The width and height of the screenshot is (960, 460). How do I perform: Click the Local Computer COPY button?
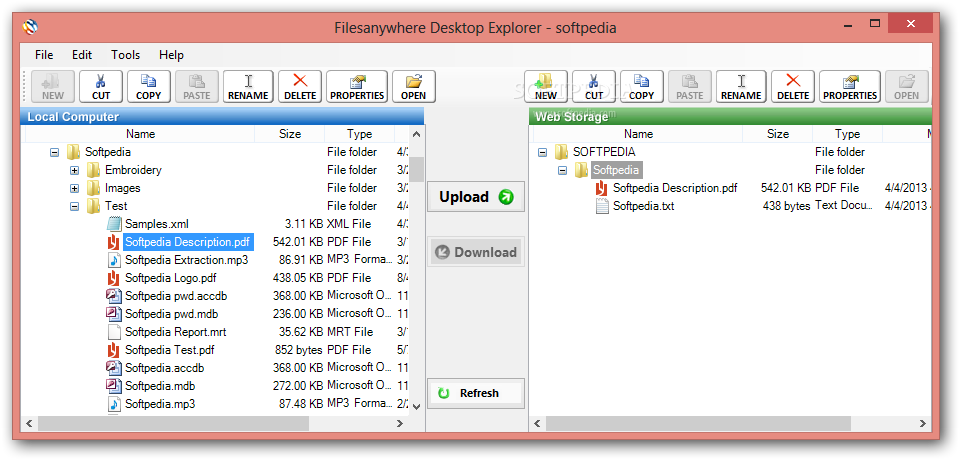(x=149, y=86)
